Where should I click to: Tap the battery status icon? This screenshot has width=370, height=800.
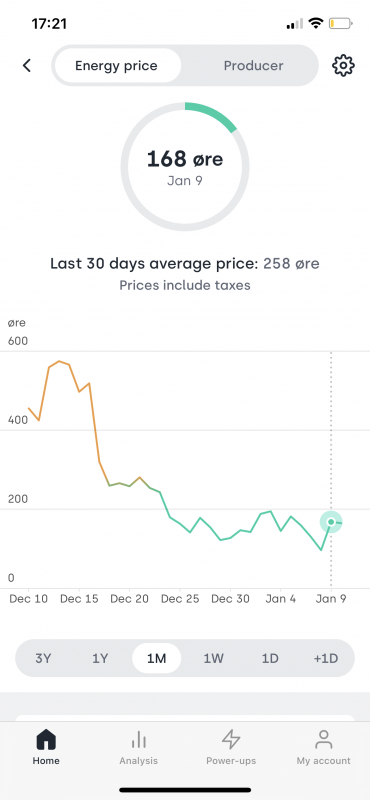[340, 23]
